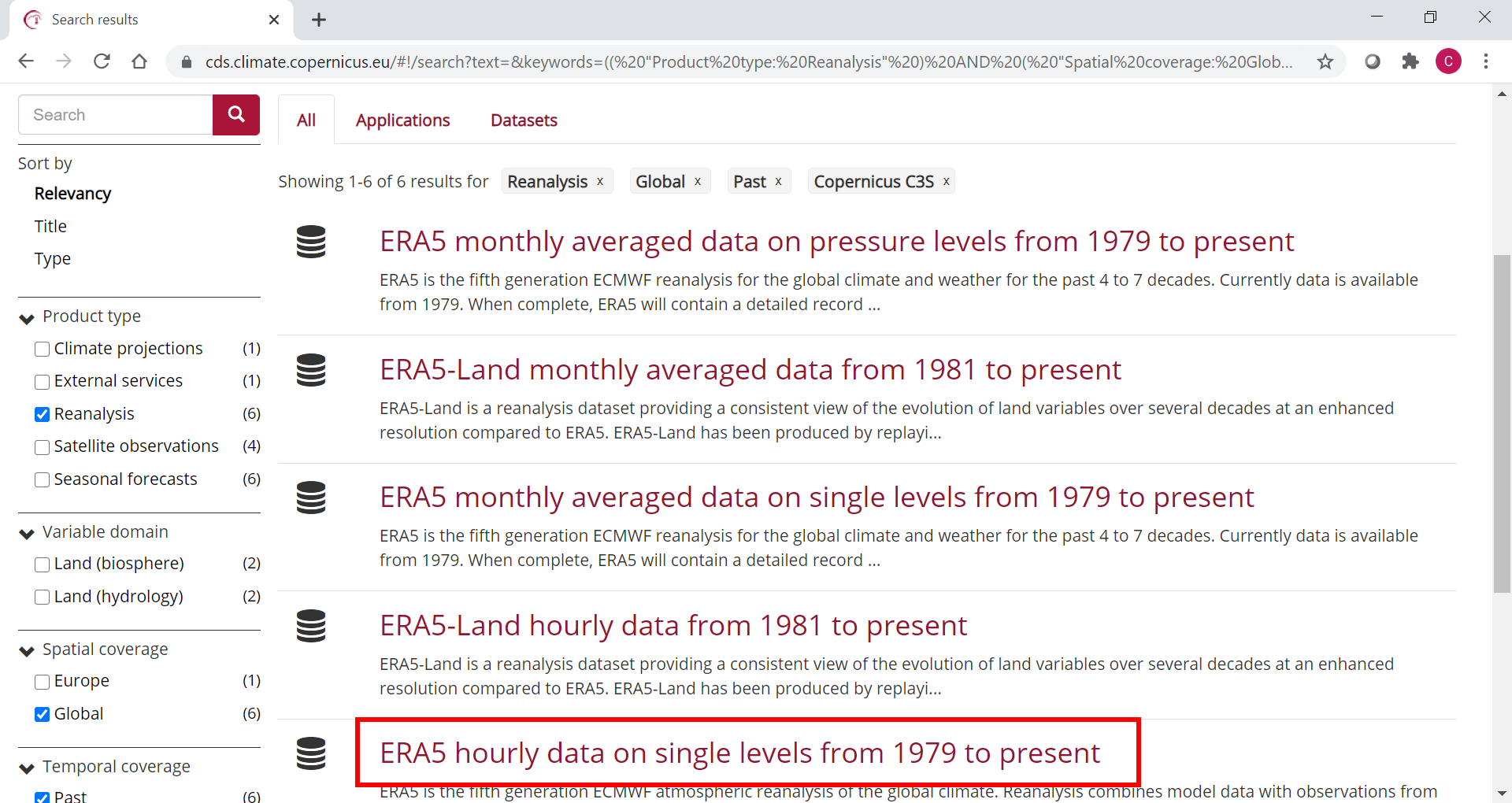Go back to previous page
The width and height of the screenshot is (1512, 803).
click(x=26, y=61)
